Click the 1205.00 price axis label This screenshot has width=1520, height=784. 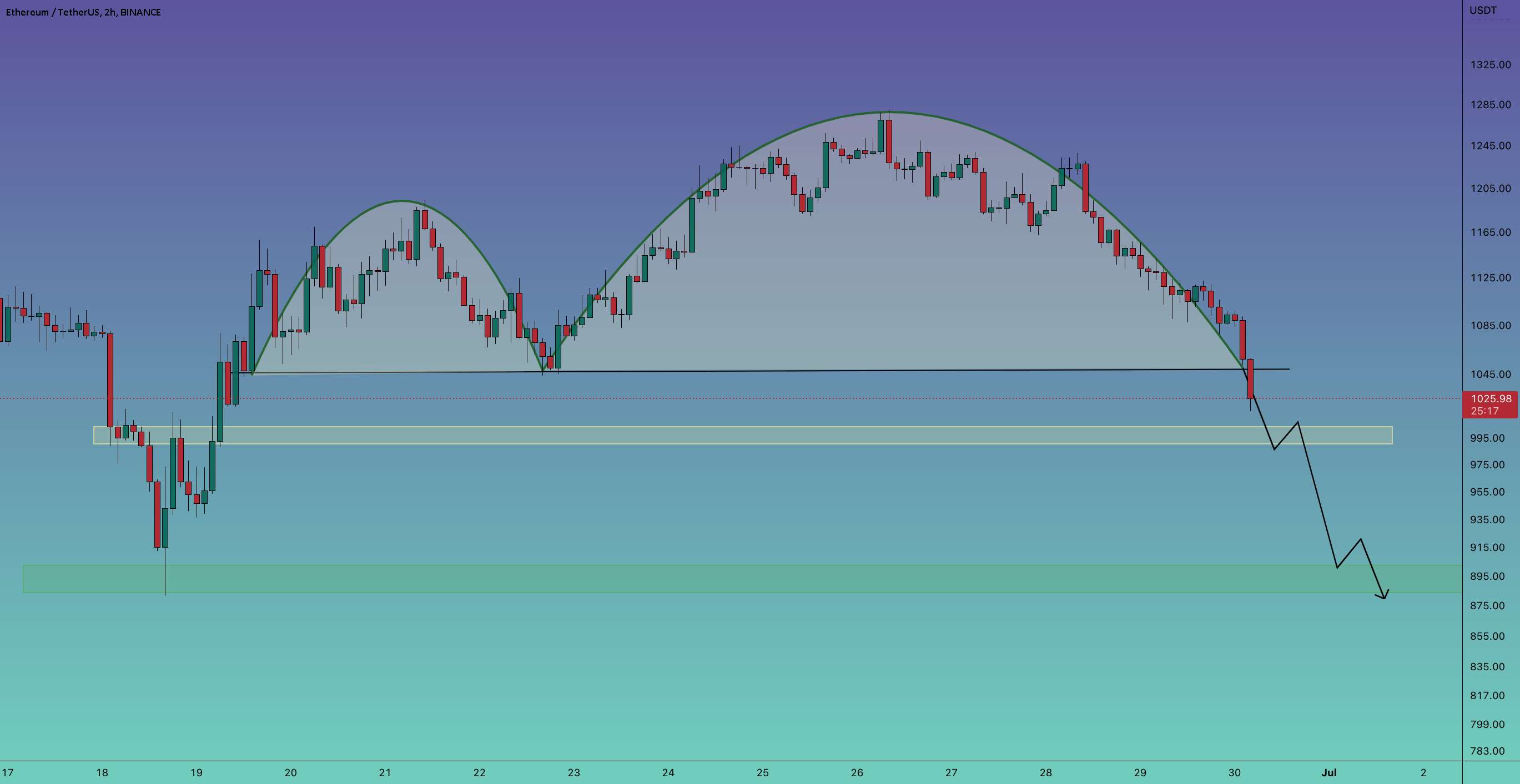[1491, 189]
